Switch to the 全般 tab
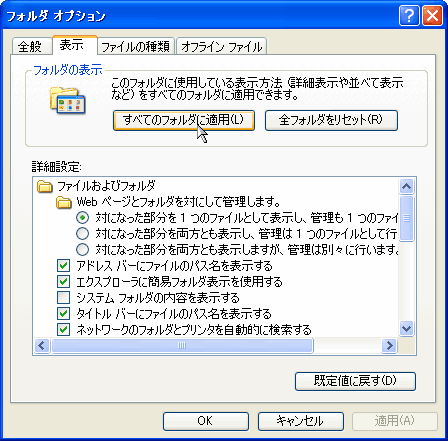448x441 pixels. click(32, 46)
